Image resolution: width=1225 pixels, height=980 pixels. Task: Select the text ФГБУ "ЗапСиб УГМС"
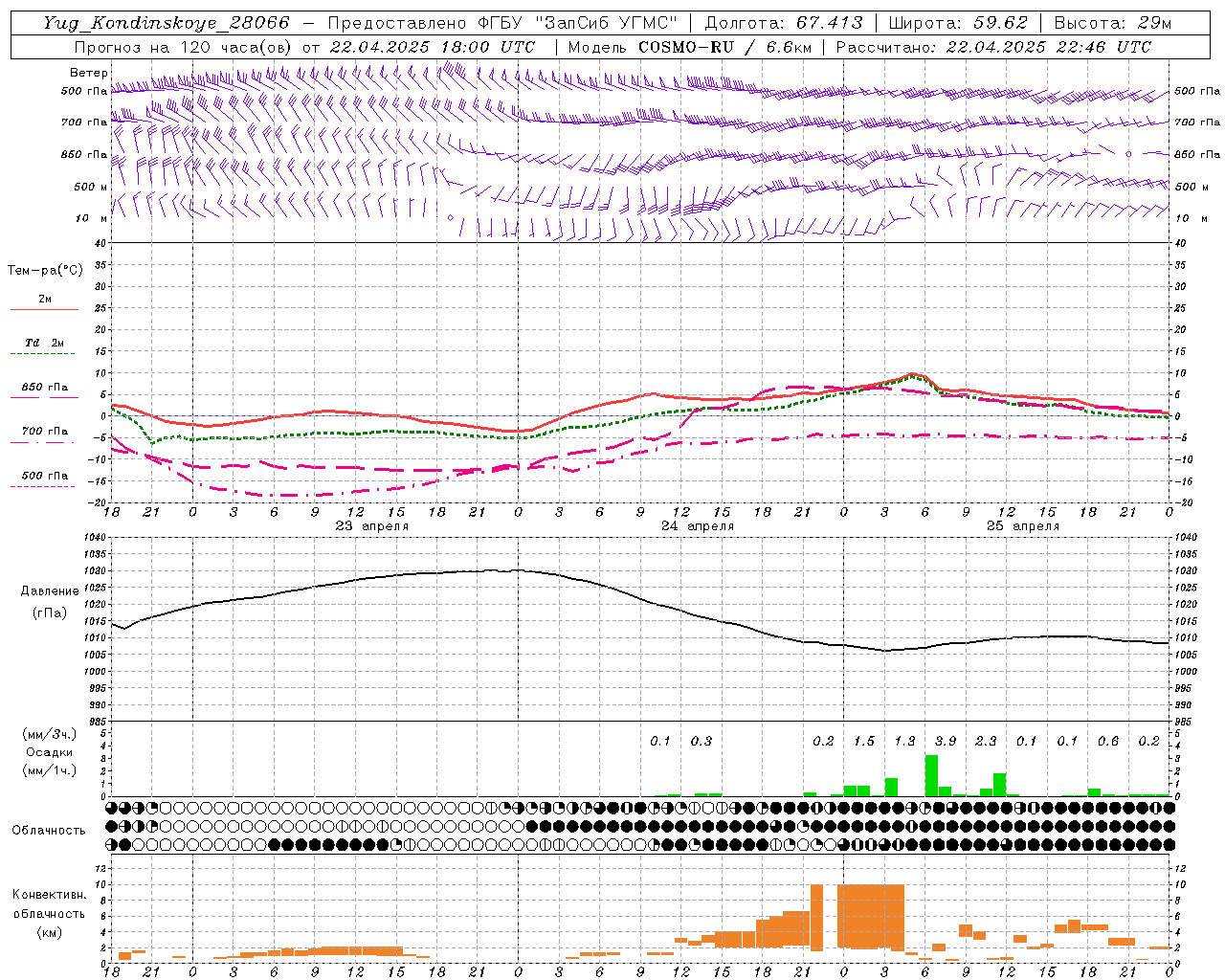coord(577,23)
